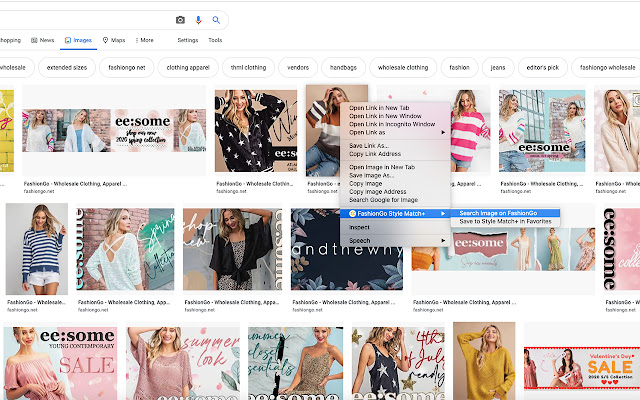
Task: Click the microphone voice search icon
Action: 198,20
